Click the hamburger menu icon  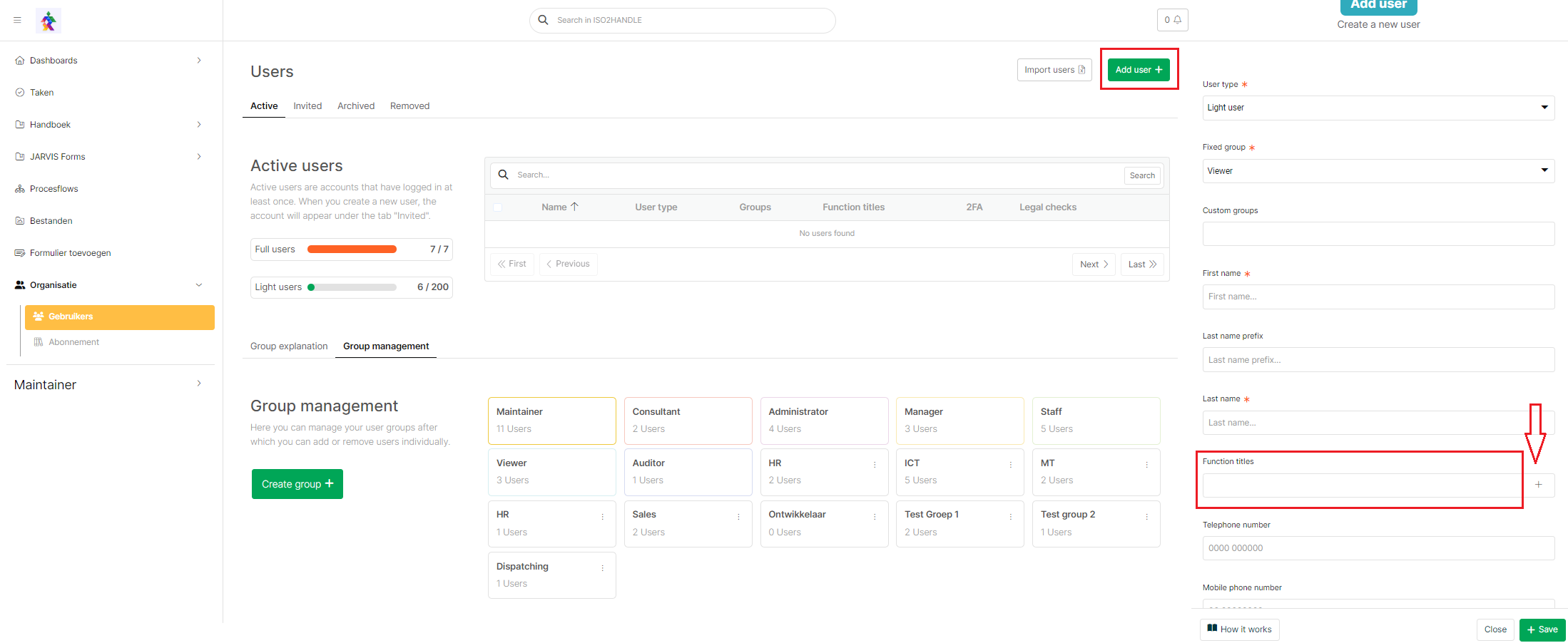coord(17,20)
